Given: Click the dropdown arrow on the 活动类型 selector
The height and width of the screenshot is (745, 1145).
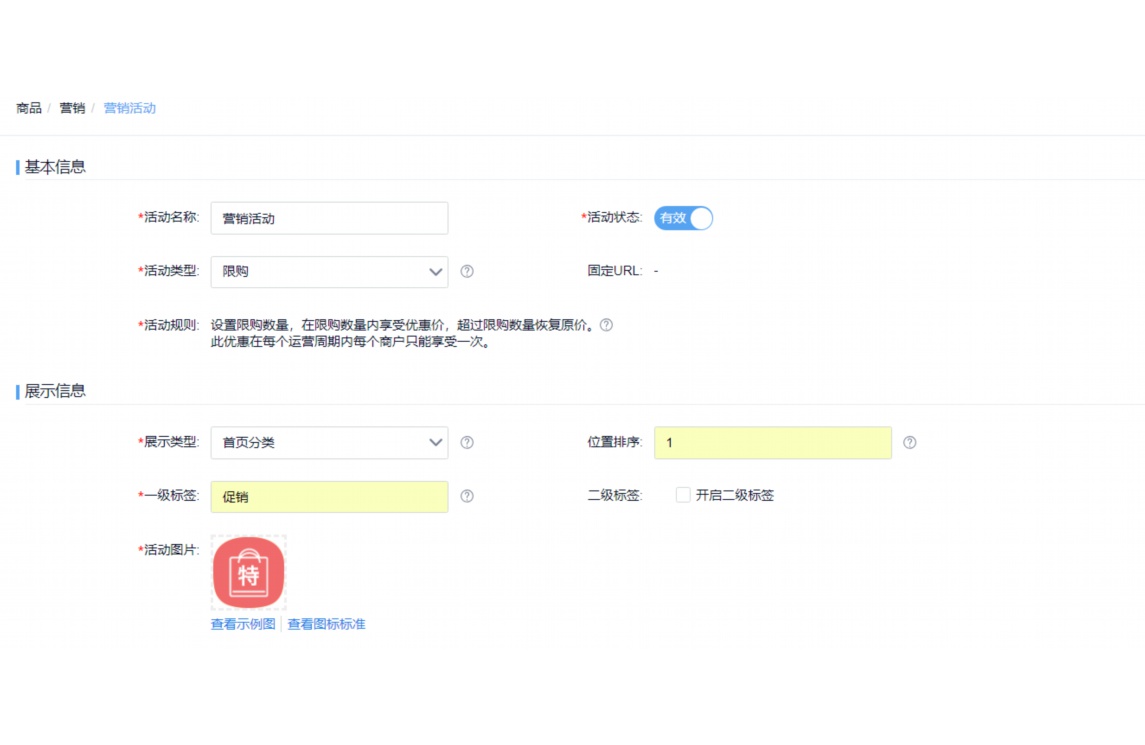Looking at the screenshot, I should point(435,271).
